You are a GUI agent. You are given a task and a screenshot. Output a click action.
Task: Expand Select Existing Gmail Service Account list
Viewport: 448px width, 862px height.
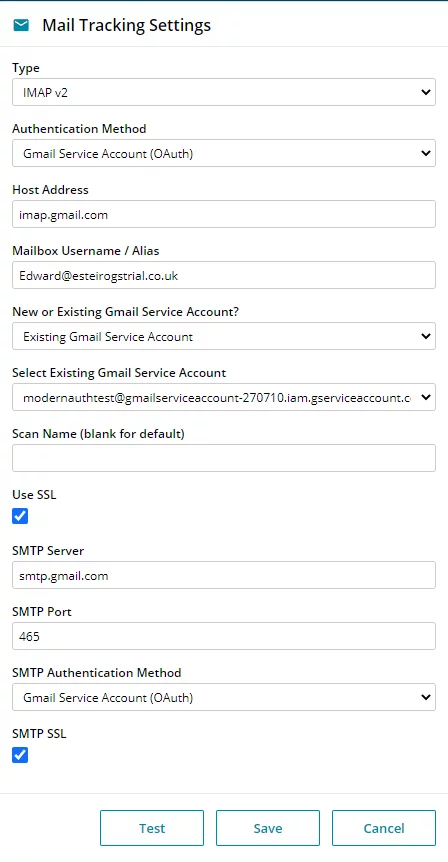tap(224, 397)
